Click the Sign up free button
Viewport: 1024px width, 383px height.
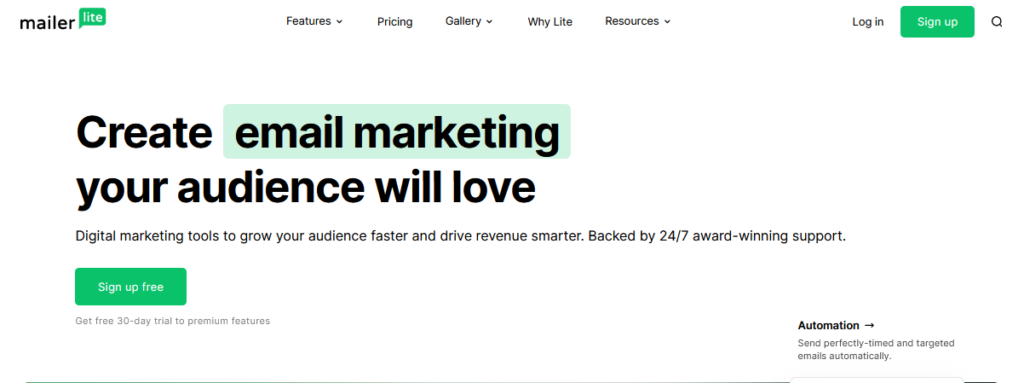131,286
